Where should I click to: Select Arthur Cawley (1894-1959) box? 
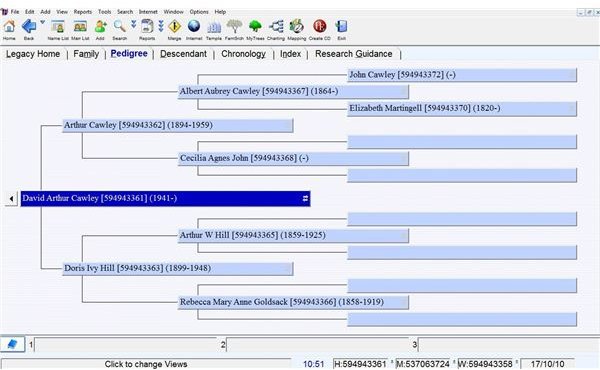point(178,126)
